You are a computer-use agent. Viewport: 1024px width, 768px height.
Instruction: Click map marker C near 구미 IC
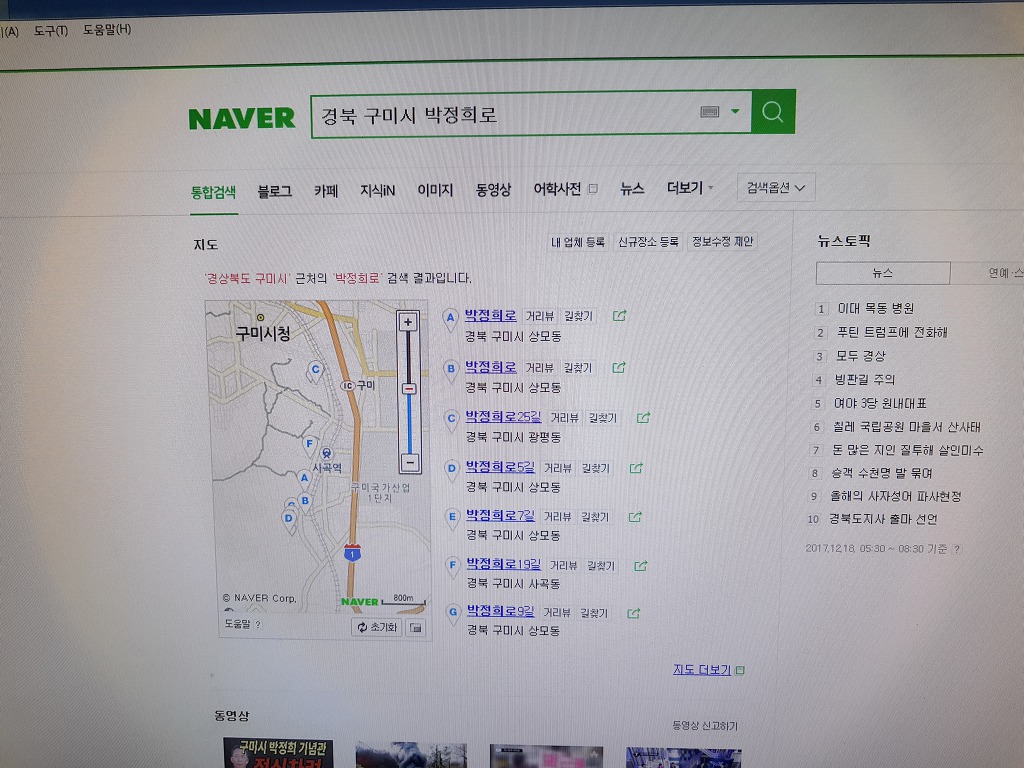(x=315, y=371)
